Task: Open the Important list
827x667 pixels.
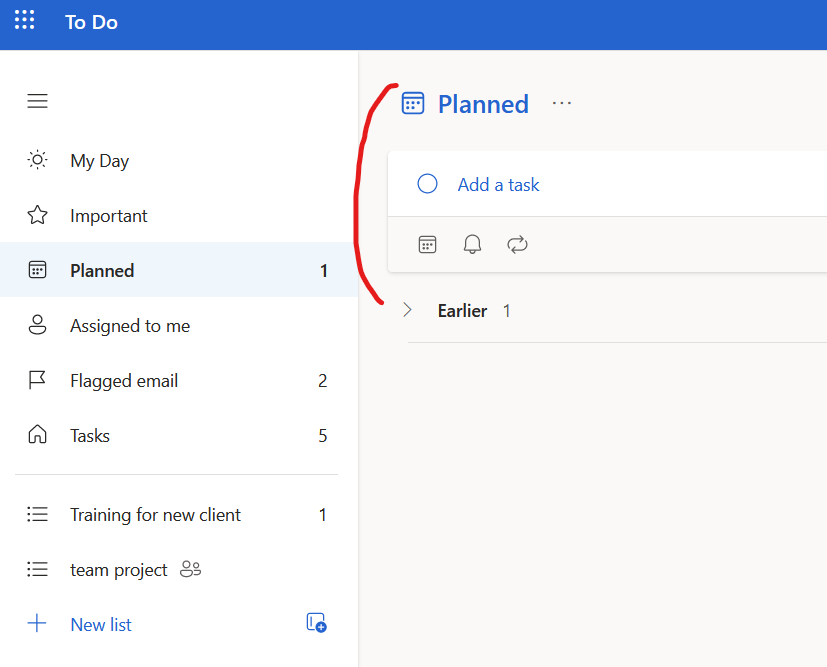Action: click(179, 215)
